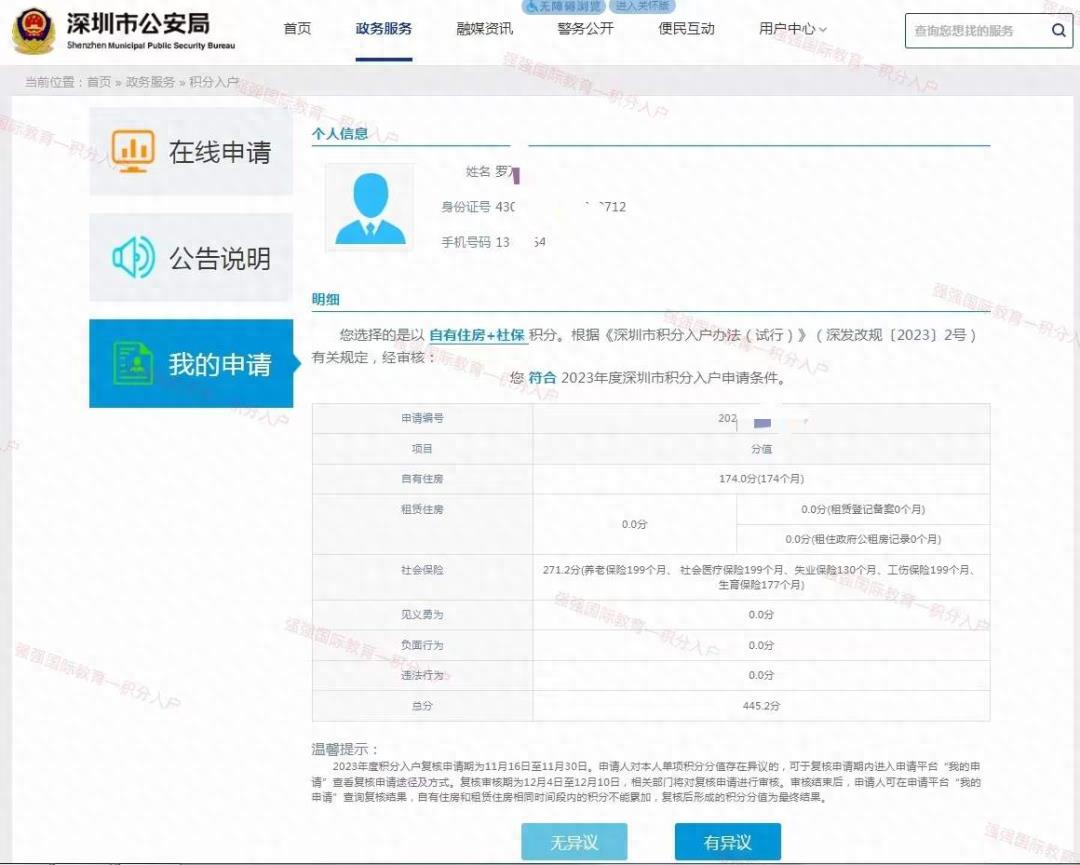Click the 我的申请 document icon
Image resolution: width=1080 pixels, height=865 pixels.
132,364
